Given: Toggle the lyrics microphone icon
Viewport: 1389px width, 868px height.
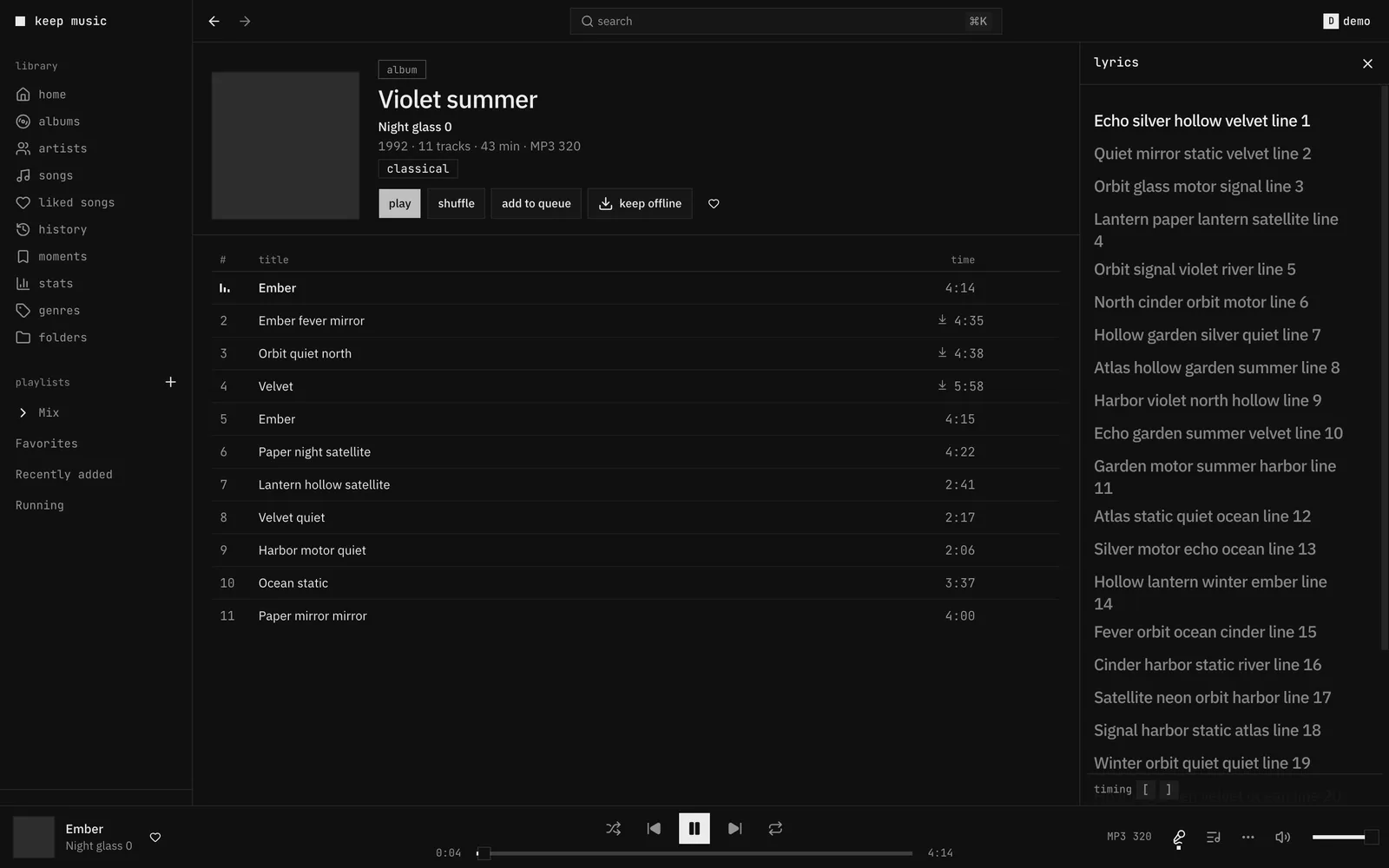Looking at the screenshot, I should [x=1179, y=837].
